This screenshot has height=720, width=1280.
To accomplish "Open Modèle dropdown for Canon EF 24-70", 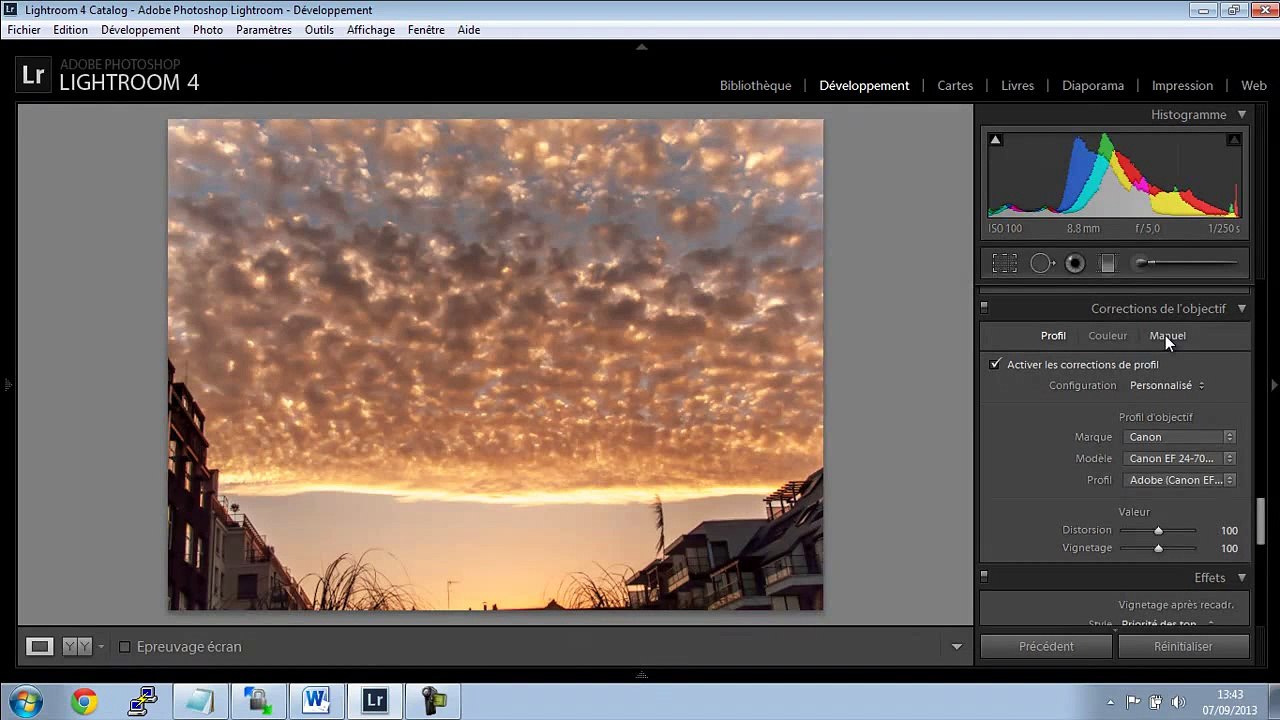I will point(1179,459).
